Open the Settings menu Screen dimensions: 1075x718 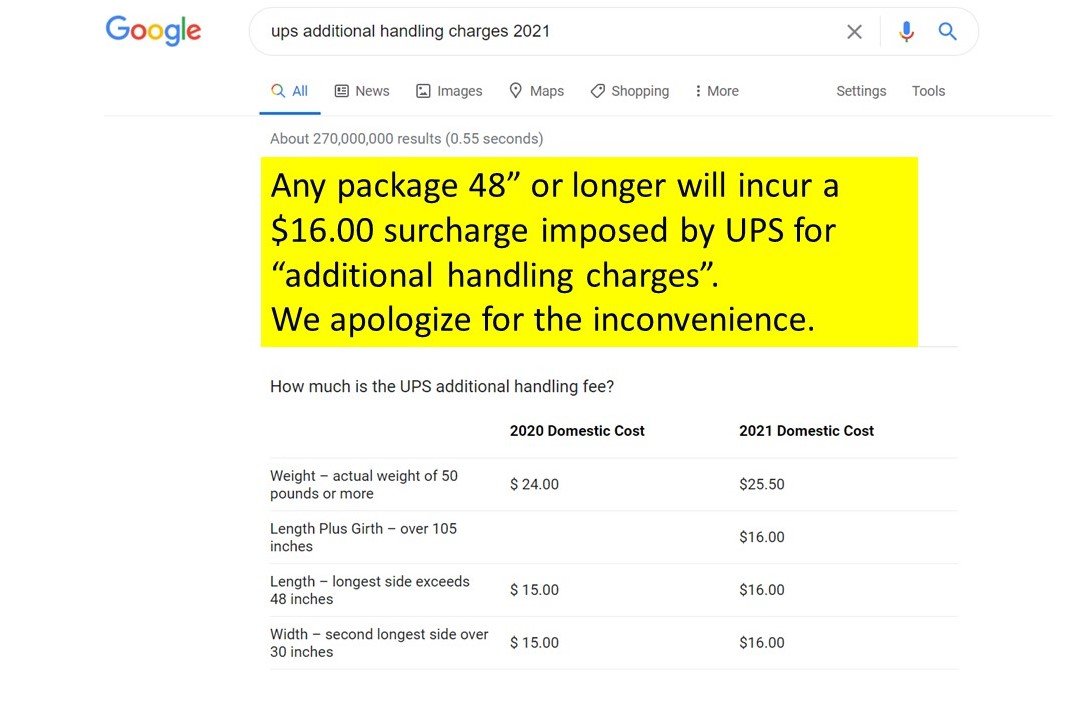[x=861, y=91]
